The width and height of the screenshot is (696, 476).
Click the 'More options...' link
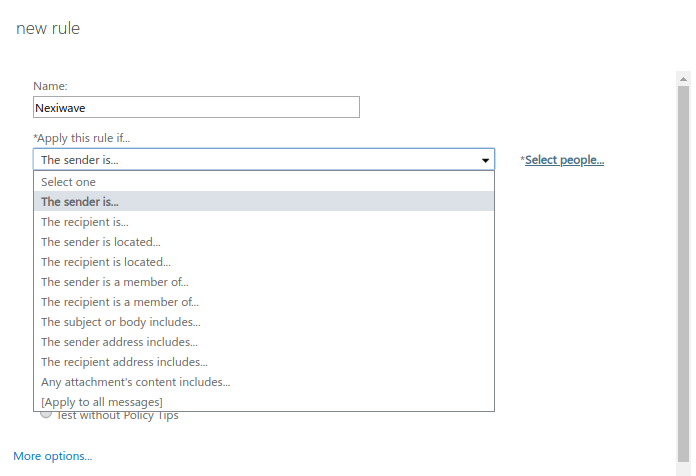click(53, 456)
